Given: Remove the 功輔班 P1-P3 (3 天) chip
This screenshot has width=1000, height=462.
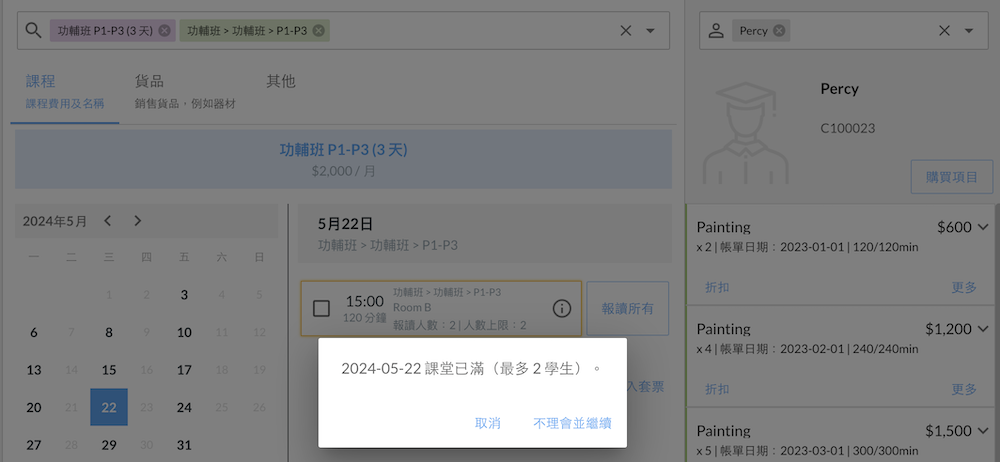Looking at the screenshot, I should (165, 30).
